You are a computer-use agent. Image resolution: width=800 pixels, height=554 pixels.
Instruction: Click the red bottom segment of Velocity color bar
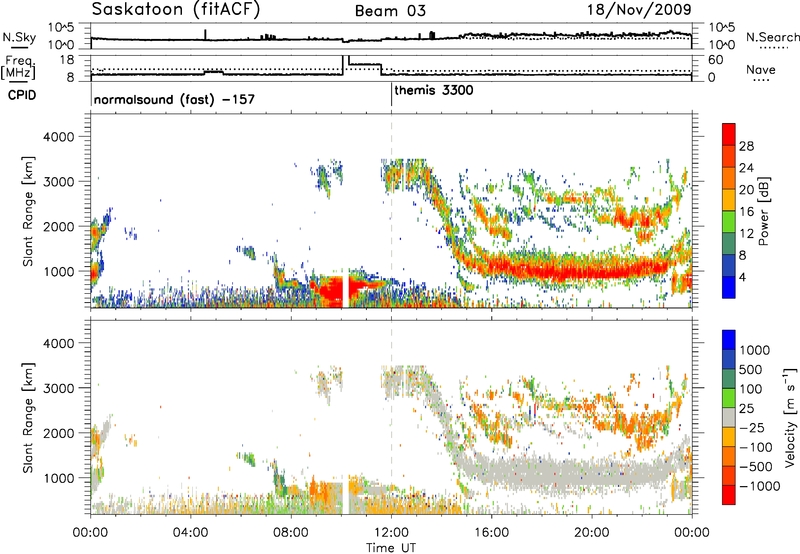[x=729, y=495]
